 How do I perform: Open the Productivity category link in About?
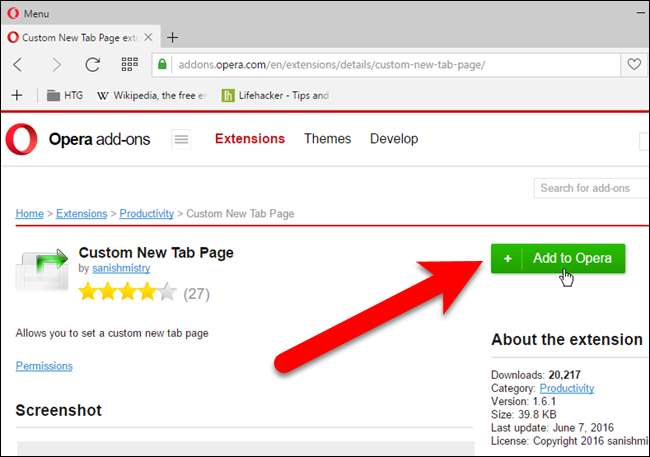[567, 389]
